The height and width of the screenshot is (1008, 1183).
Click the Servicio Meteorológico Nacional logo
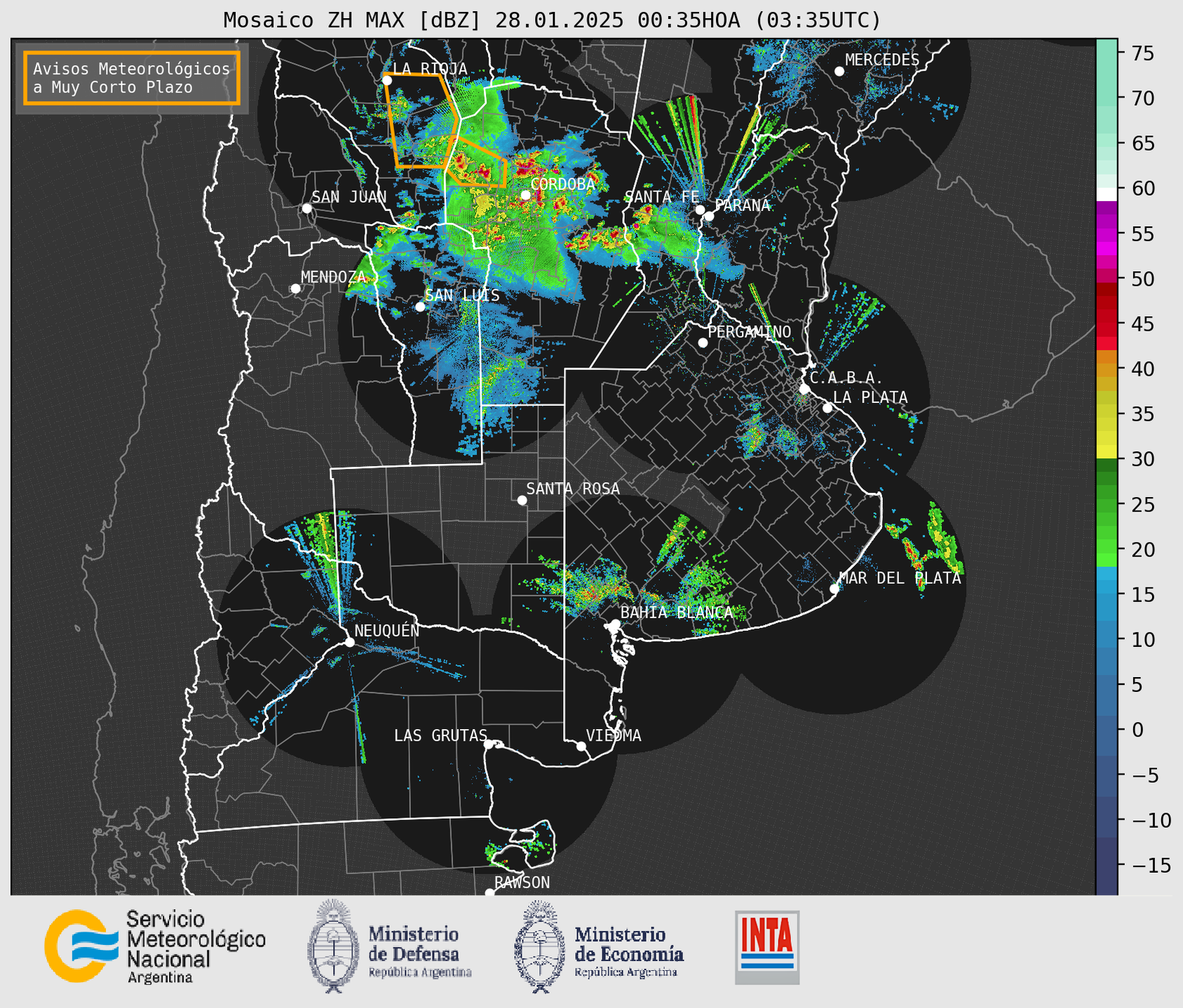[155, 946]
